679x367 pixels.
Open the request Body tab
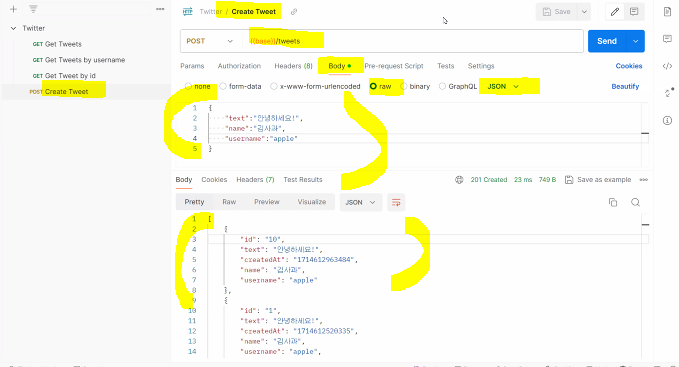[340, 66]
